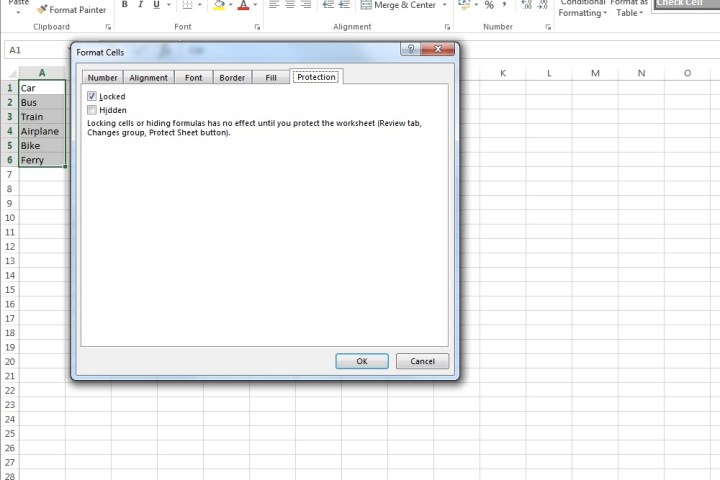Click the Percent Style icon

click(489, 5)
